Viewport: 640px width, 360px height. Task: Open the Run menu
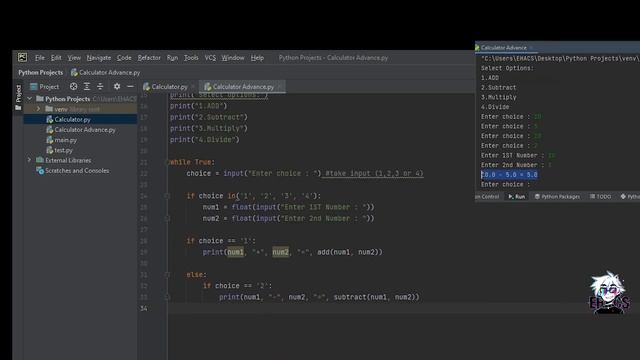(172, 58)
